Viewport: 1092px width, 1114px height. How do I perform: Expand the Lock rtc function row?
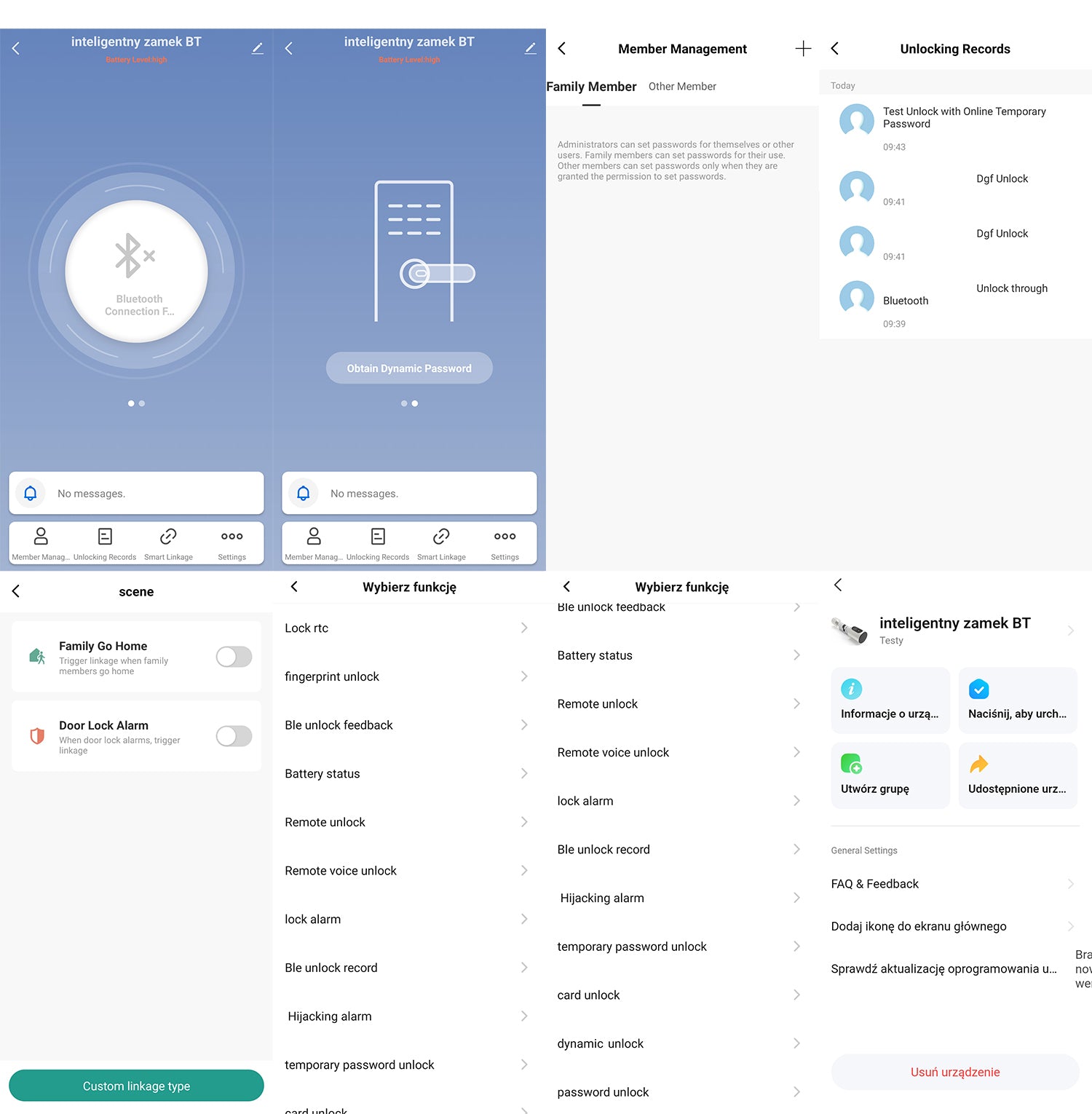click(x=523, y=628)
